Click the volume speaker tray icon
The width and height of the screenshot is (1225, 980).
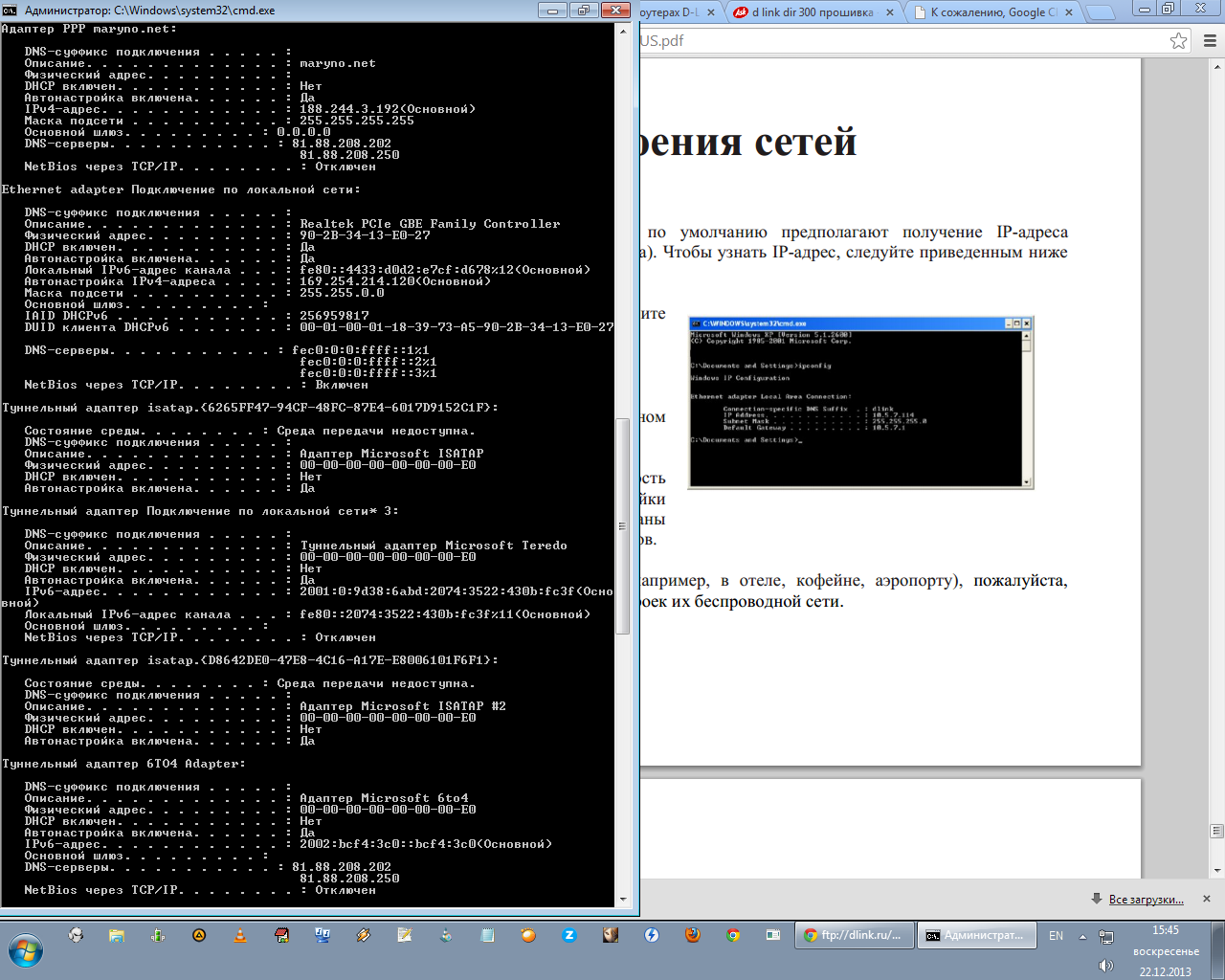[x=1106, y=966]
